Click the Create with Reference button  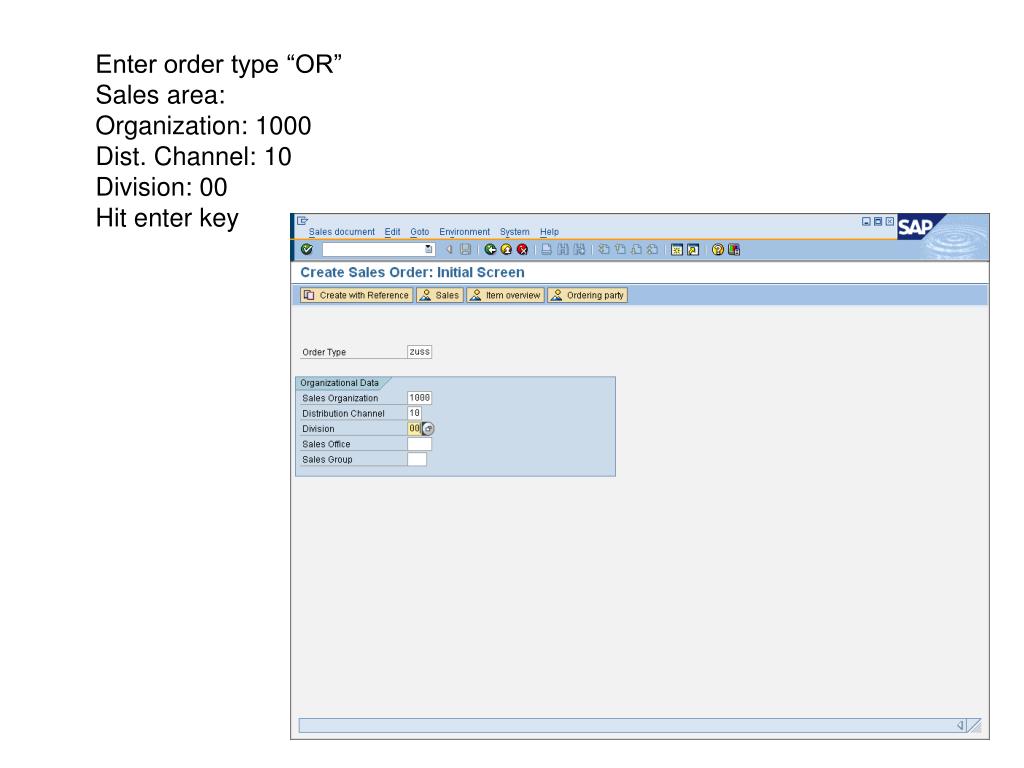tap(357, 295)
